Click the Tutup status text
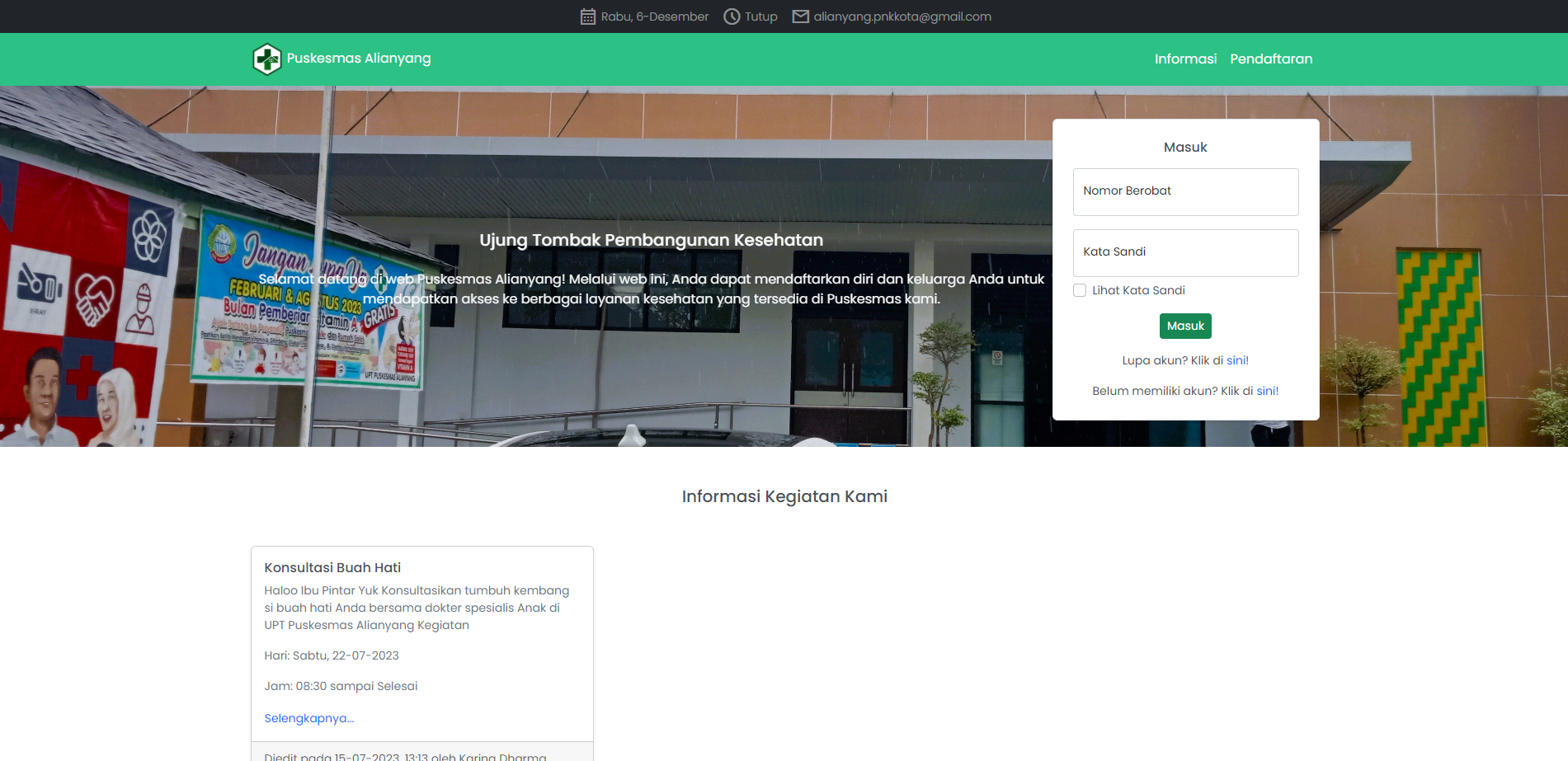1568x761 pixels. 760,16
